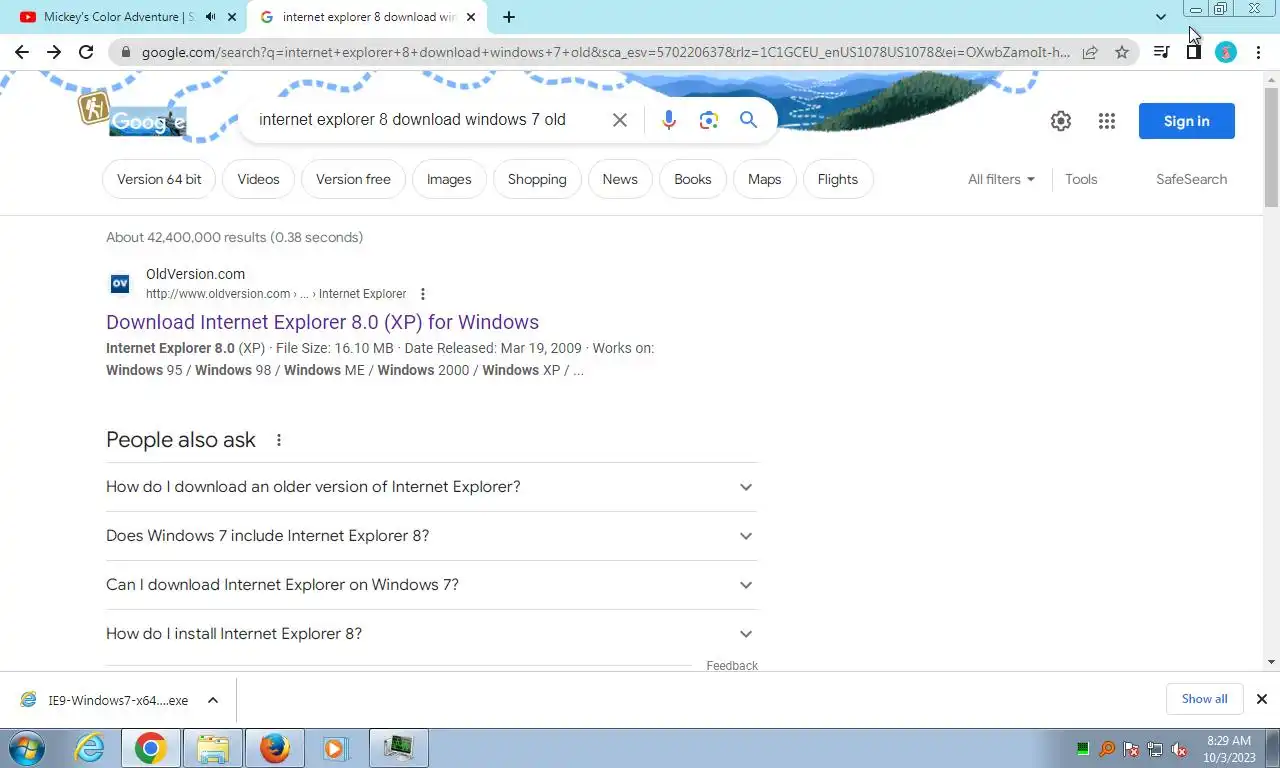The width and height of the screenshot is (1280, 768).
Task: Show all downloads
Action: coord(1204,699)
